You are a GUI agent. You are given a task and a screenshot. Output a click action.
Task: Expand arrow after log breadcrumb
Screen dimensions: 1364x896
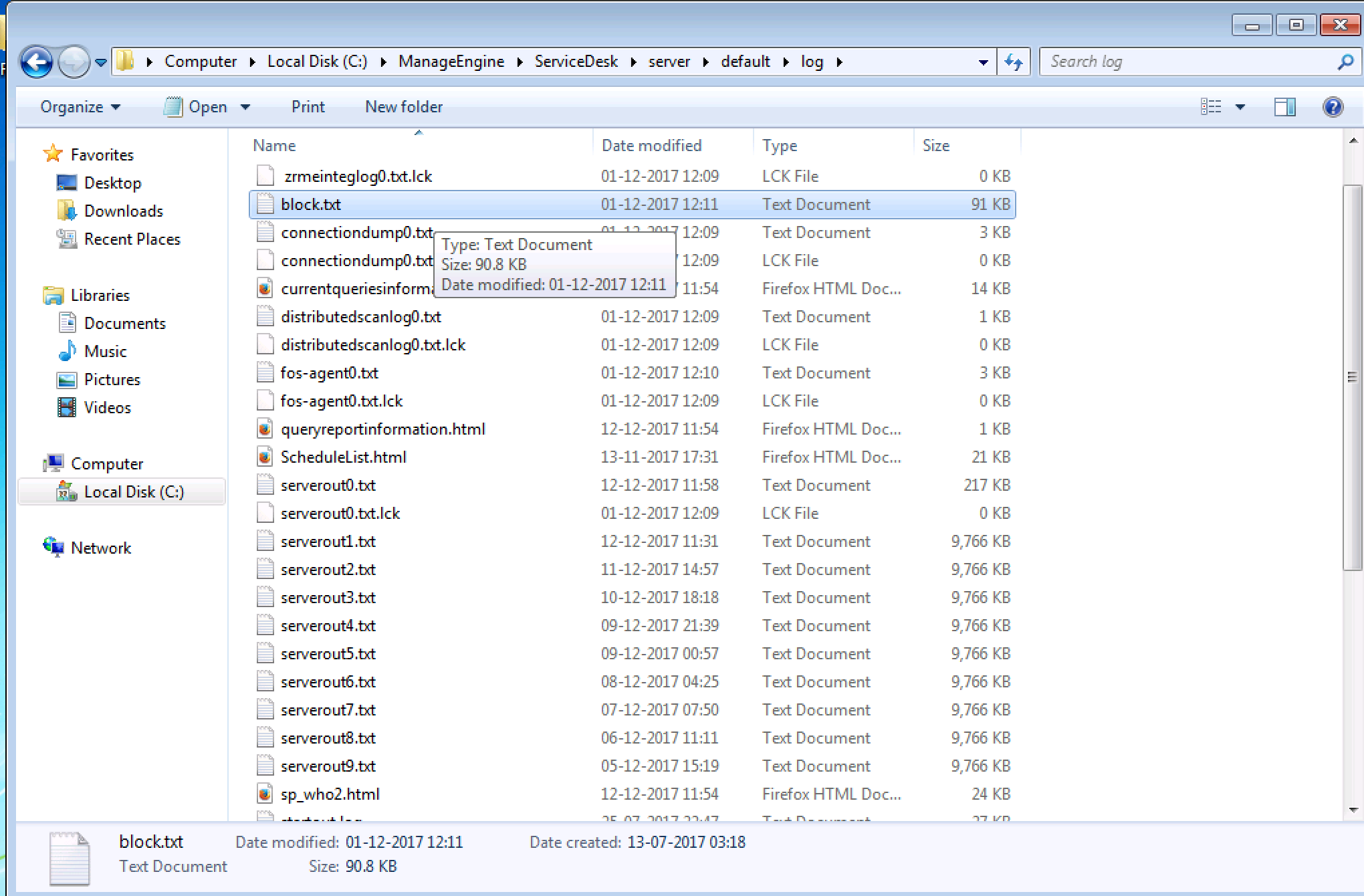[x=839, y=62]
